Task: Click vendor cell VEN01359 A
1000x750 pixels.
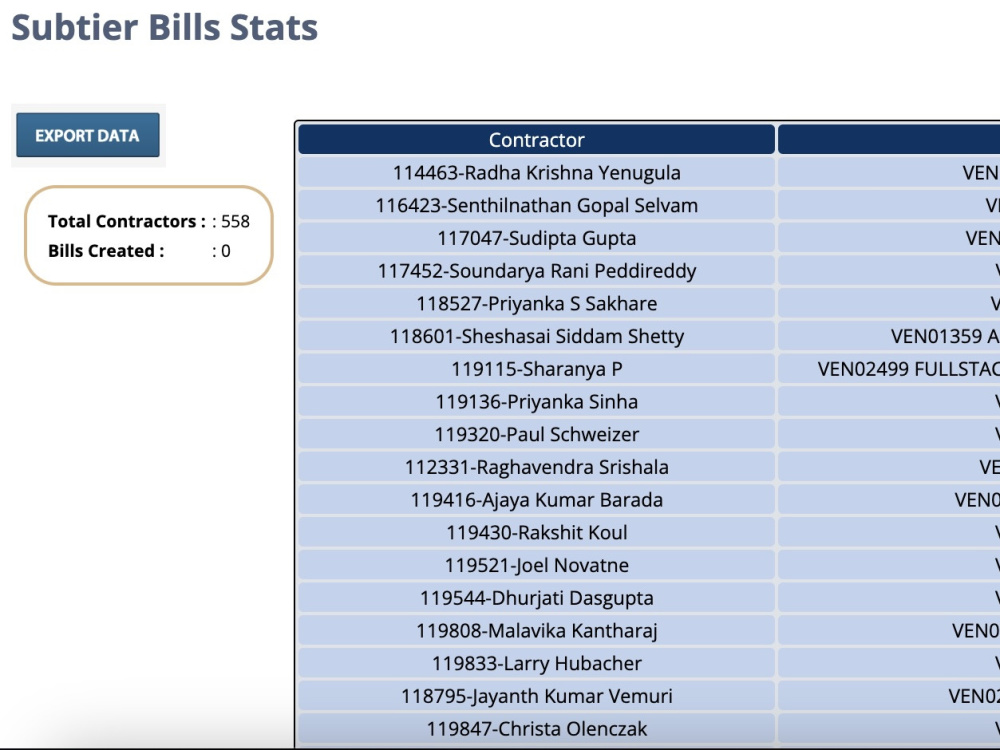Action: point(889,336)
